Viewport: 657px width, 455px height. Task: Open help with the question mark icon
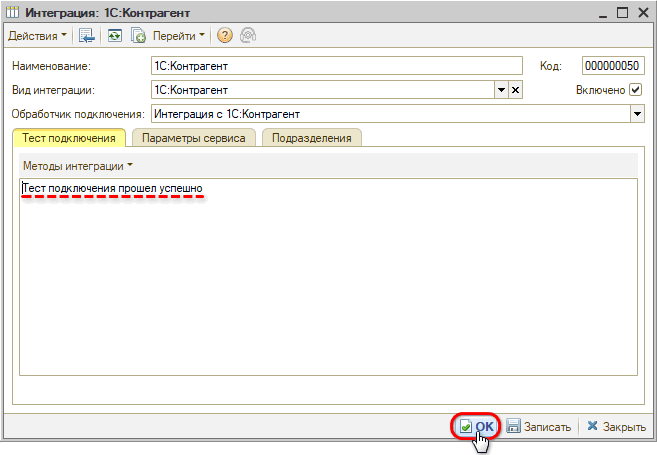(x=224, y=36)
